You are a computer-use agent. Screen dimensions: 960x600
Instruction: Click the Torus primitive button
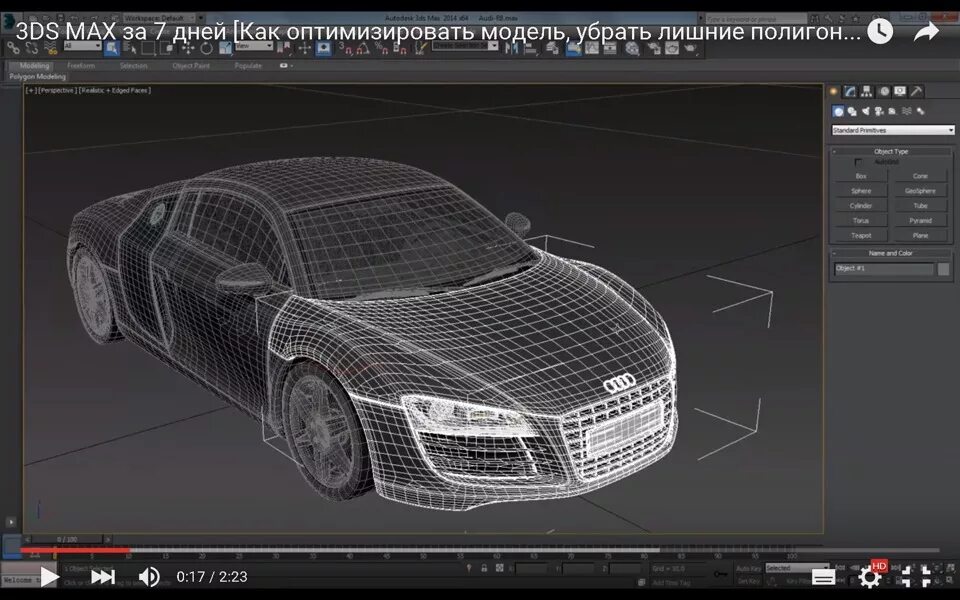point(861,220)
